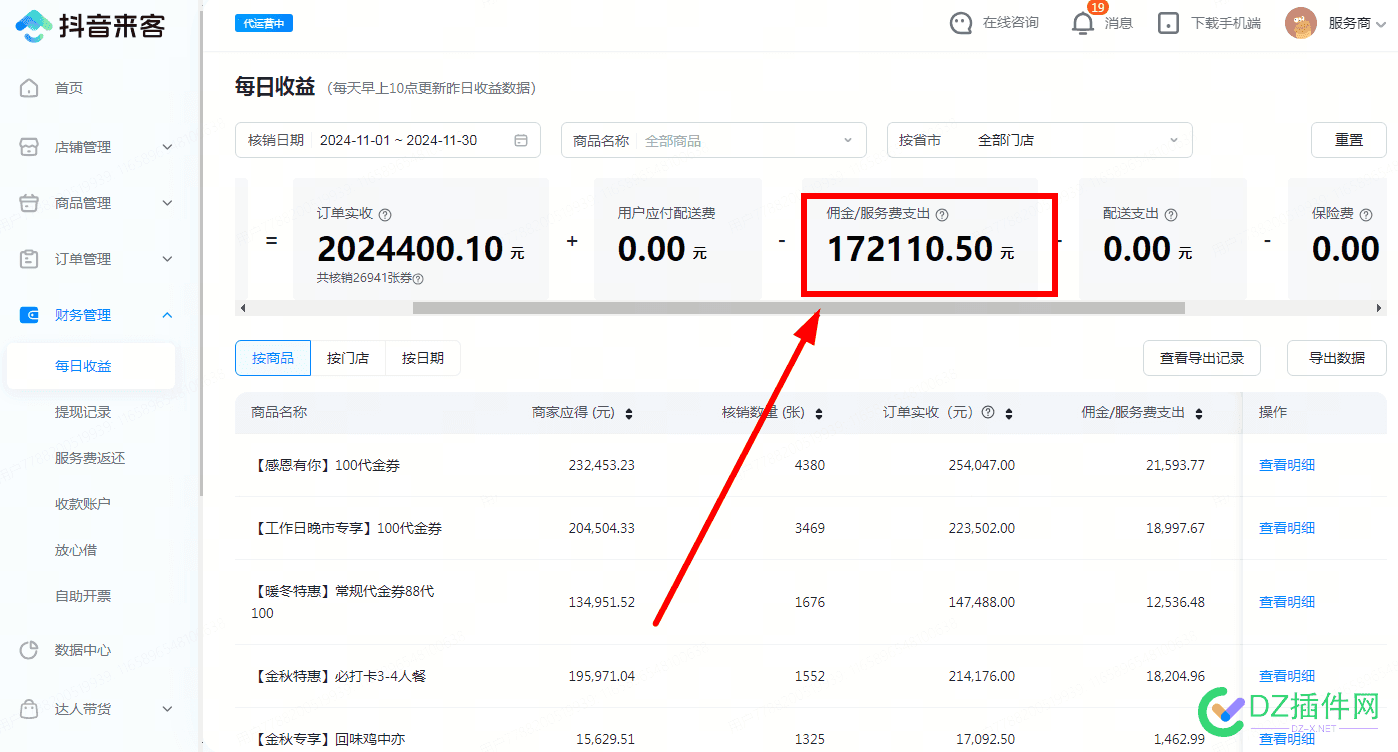This screenshot has height=752, width=1398.
Task: Open the 全部门店 store dropdown
Action: click(1039, 141)
